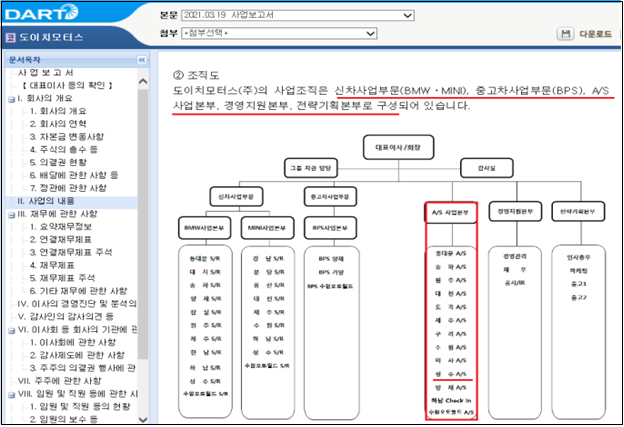Select 1. 회사의 개요 in the tree
Image resolution: width=624 pixels, height=427 pixels.
[x=58, y=111]
